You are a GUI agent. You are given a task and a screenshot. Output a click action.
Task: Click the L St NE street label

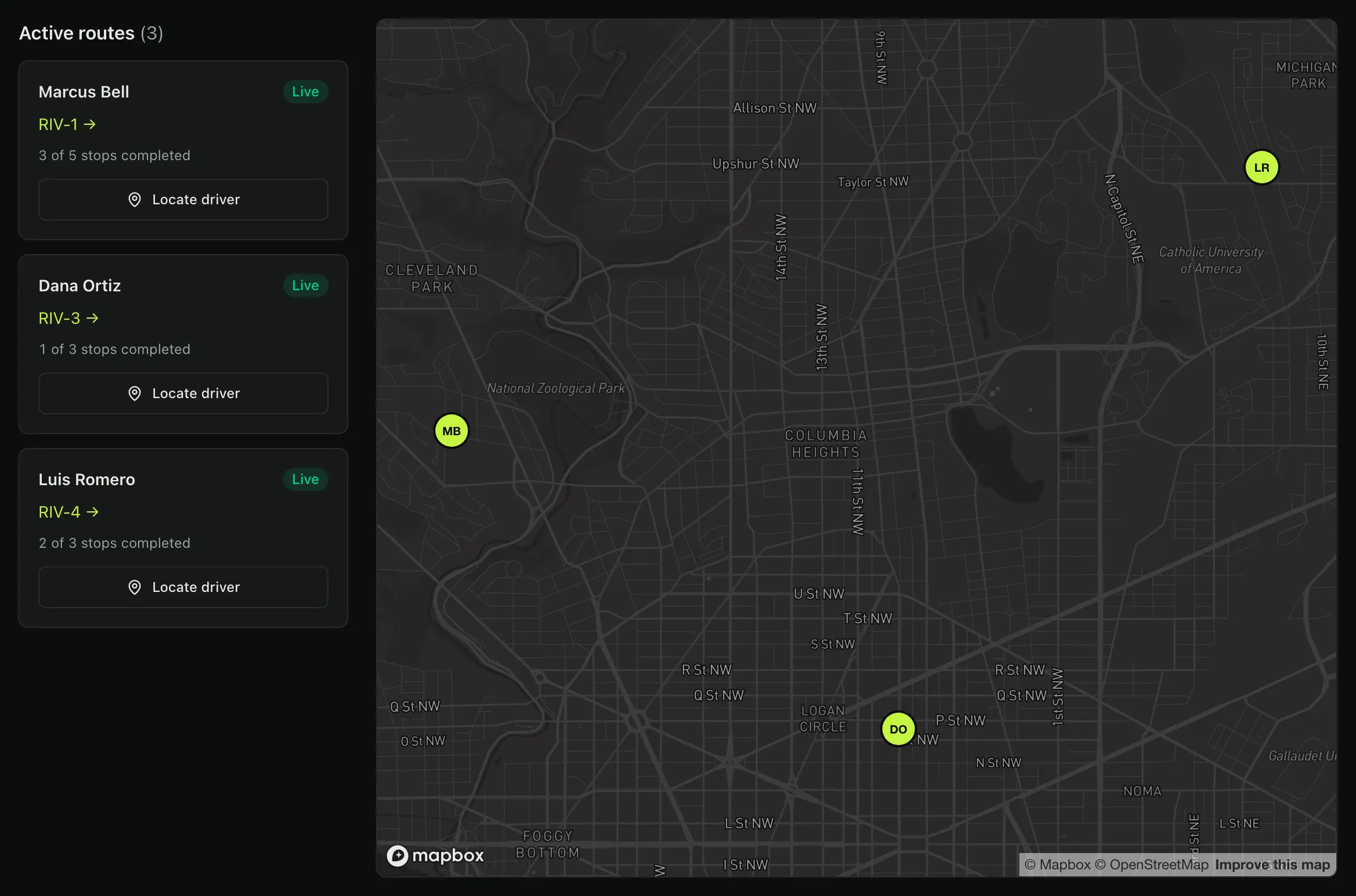click(1239, 823)
